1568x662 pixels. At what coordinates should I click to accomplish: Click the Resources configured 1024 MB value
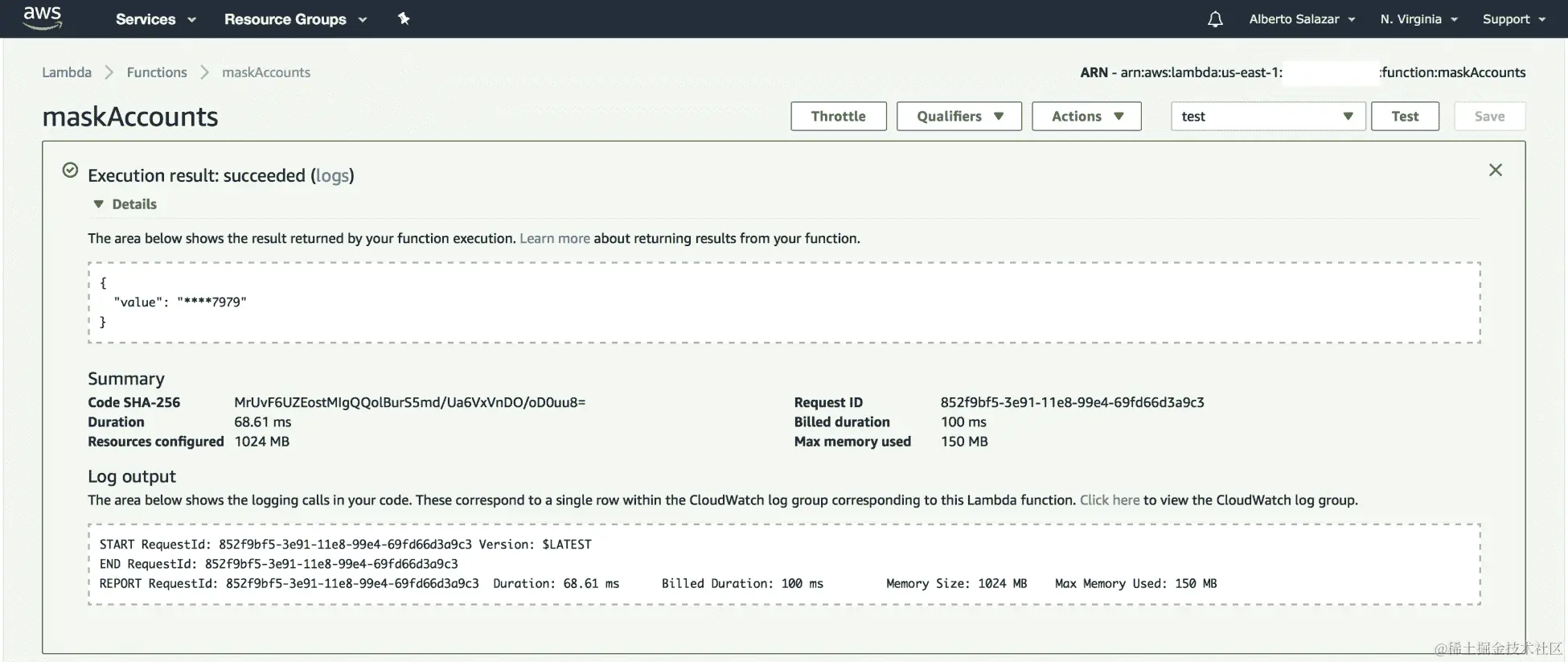click(x=262, y=442)
